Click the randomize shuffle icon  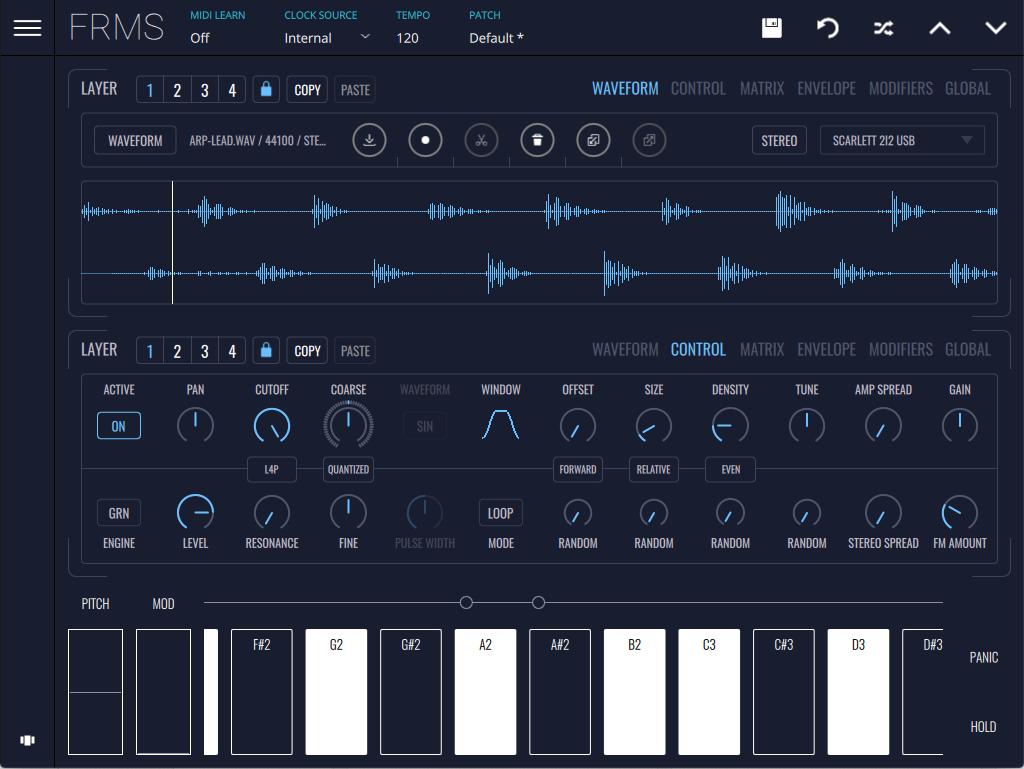pyautogui.click(x=883, y=28)
